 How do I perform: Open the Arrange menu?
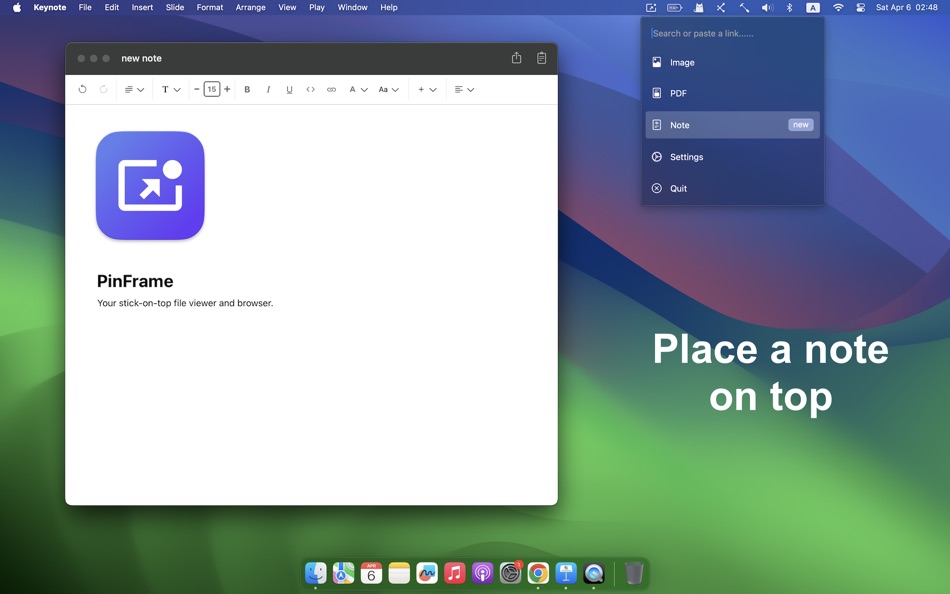tap(251, 7)
